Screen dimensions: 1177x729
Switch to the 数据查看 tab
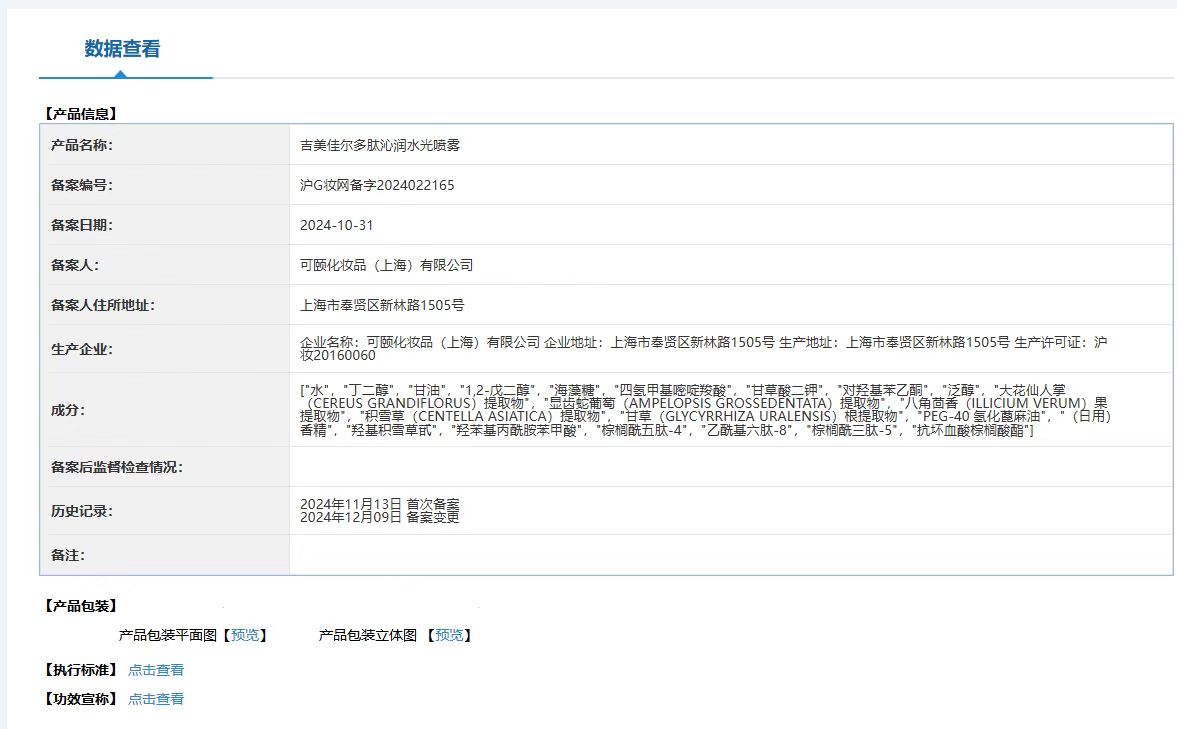click(122, 49)
